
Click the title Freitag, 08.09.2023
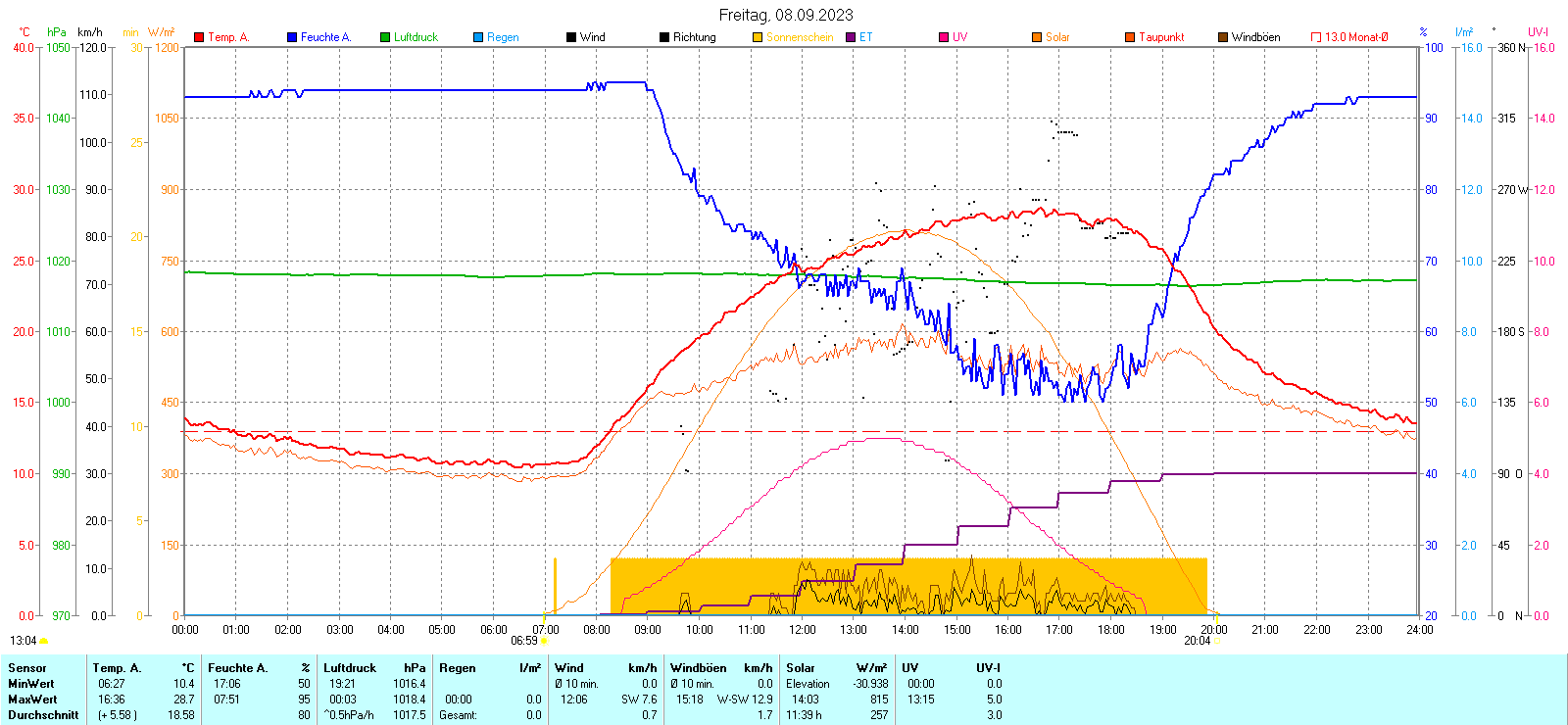786,15
